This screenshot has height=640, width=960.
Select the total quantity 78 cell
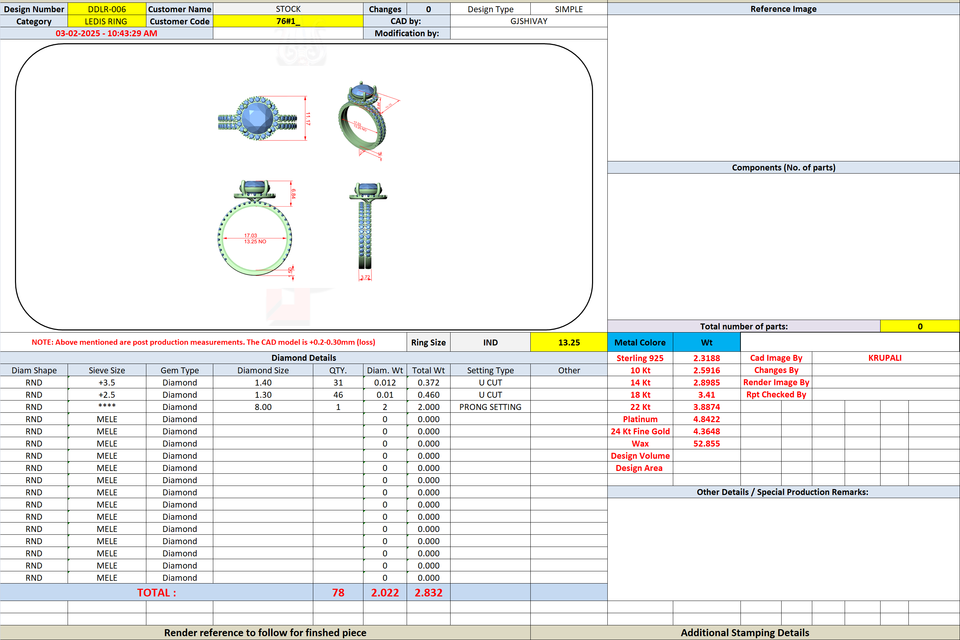[338, 593]
